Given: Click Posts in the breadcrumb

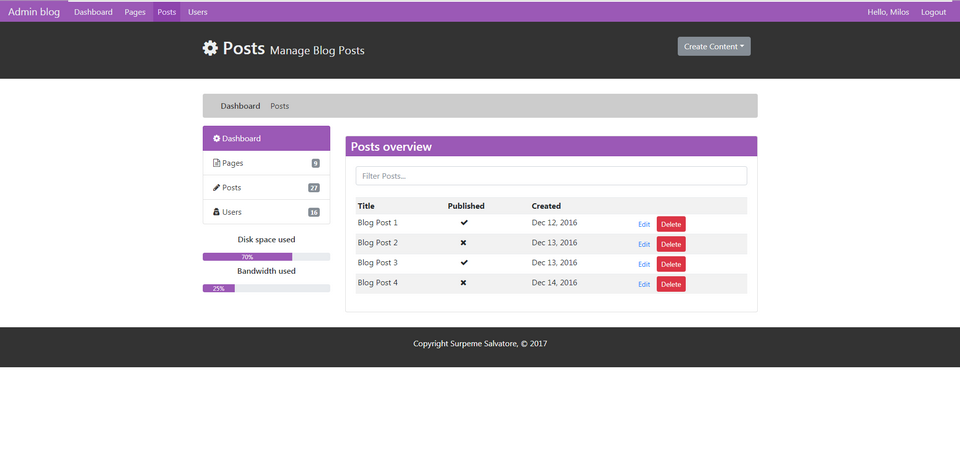Looking at the screenshot, I should coord(280,106).
